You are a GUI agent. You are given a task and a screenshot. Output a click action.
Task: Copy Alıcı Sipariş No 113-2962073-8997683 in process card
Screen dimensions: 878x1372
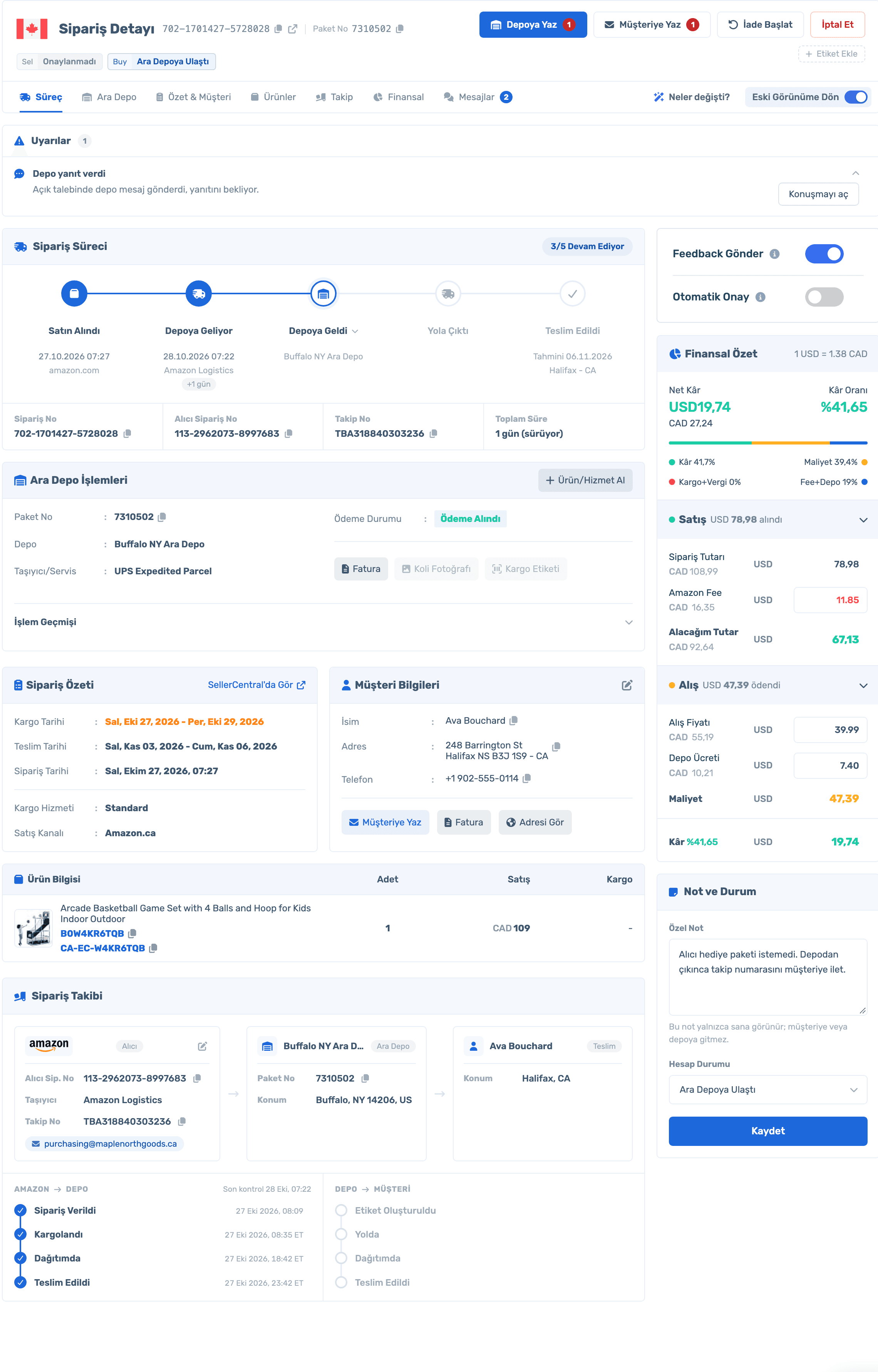pos(288,433)
